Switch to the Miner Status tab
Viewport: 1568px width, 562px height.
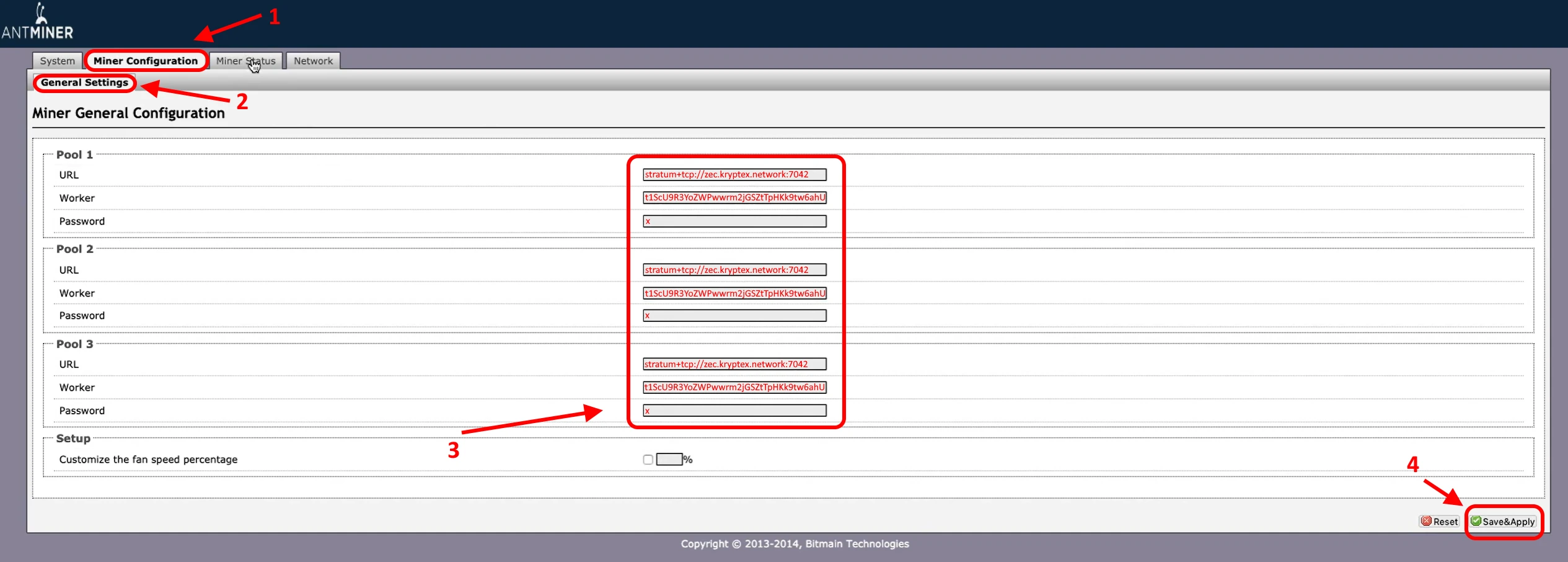tap(245, 61)
